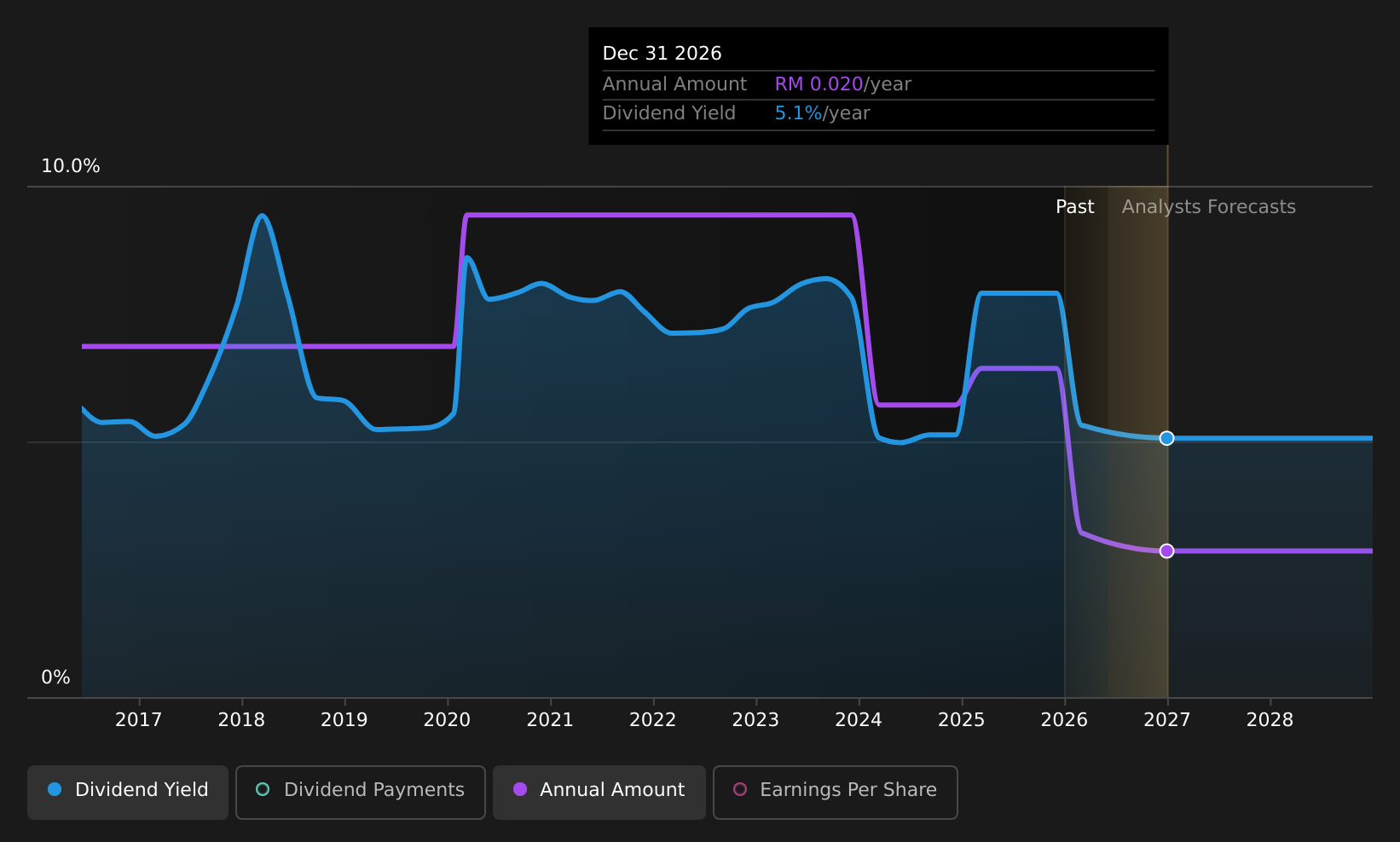Click the 2027 x-axis label
1400x842 pixels.
tap(1167, 720)
